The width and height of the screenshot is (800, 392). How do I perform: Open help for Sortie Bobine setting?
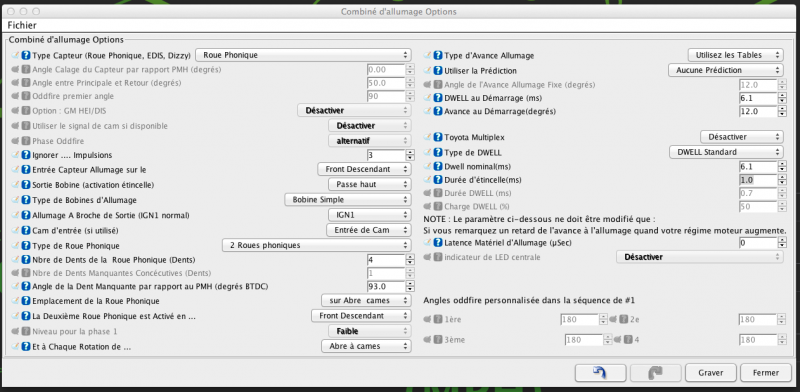pyautogui.click(x=27, y=185)
